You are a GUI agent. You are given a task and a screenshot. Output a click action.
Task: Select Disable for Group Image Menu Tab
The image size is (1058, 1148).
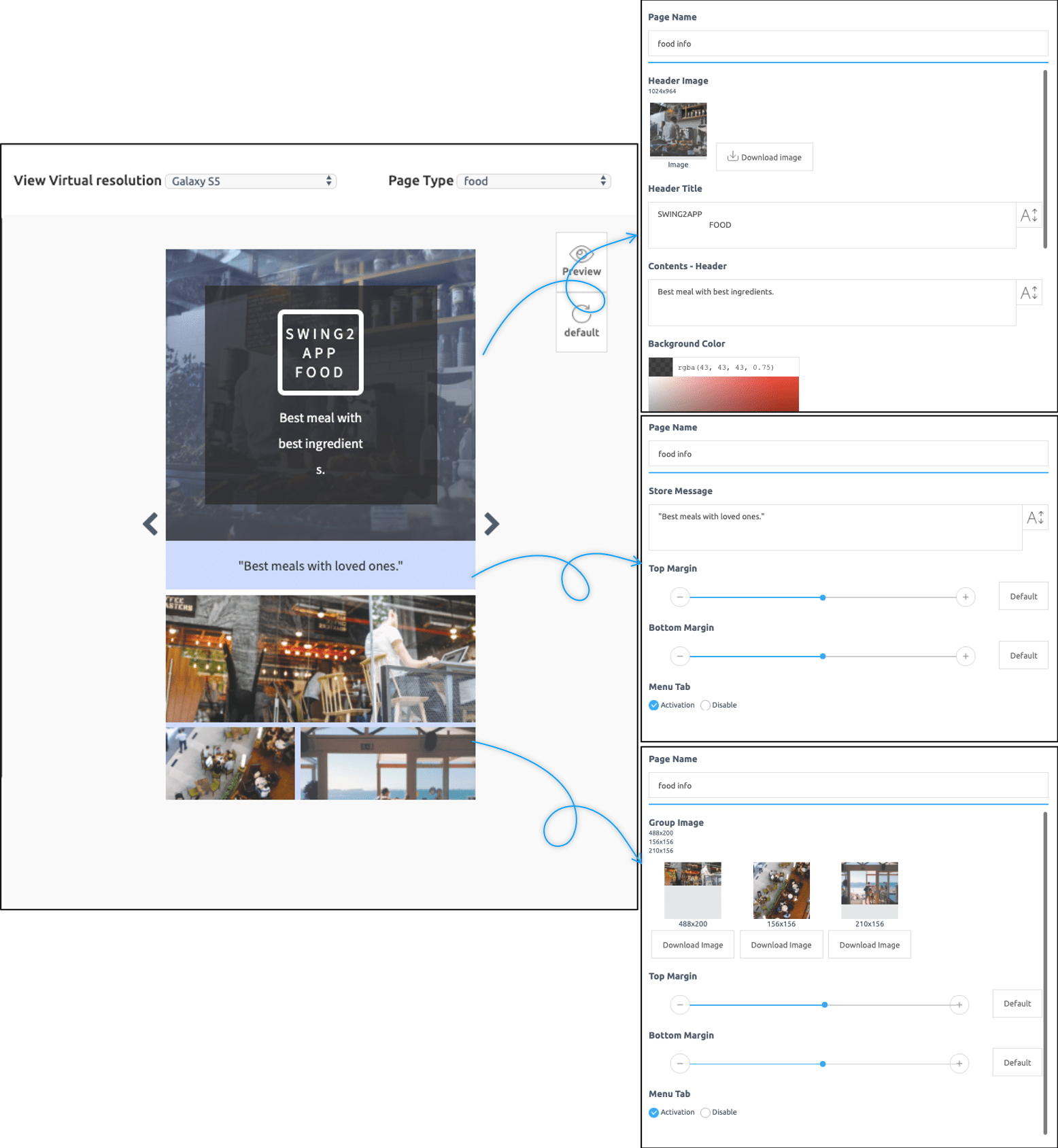pos(705,1113)
